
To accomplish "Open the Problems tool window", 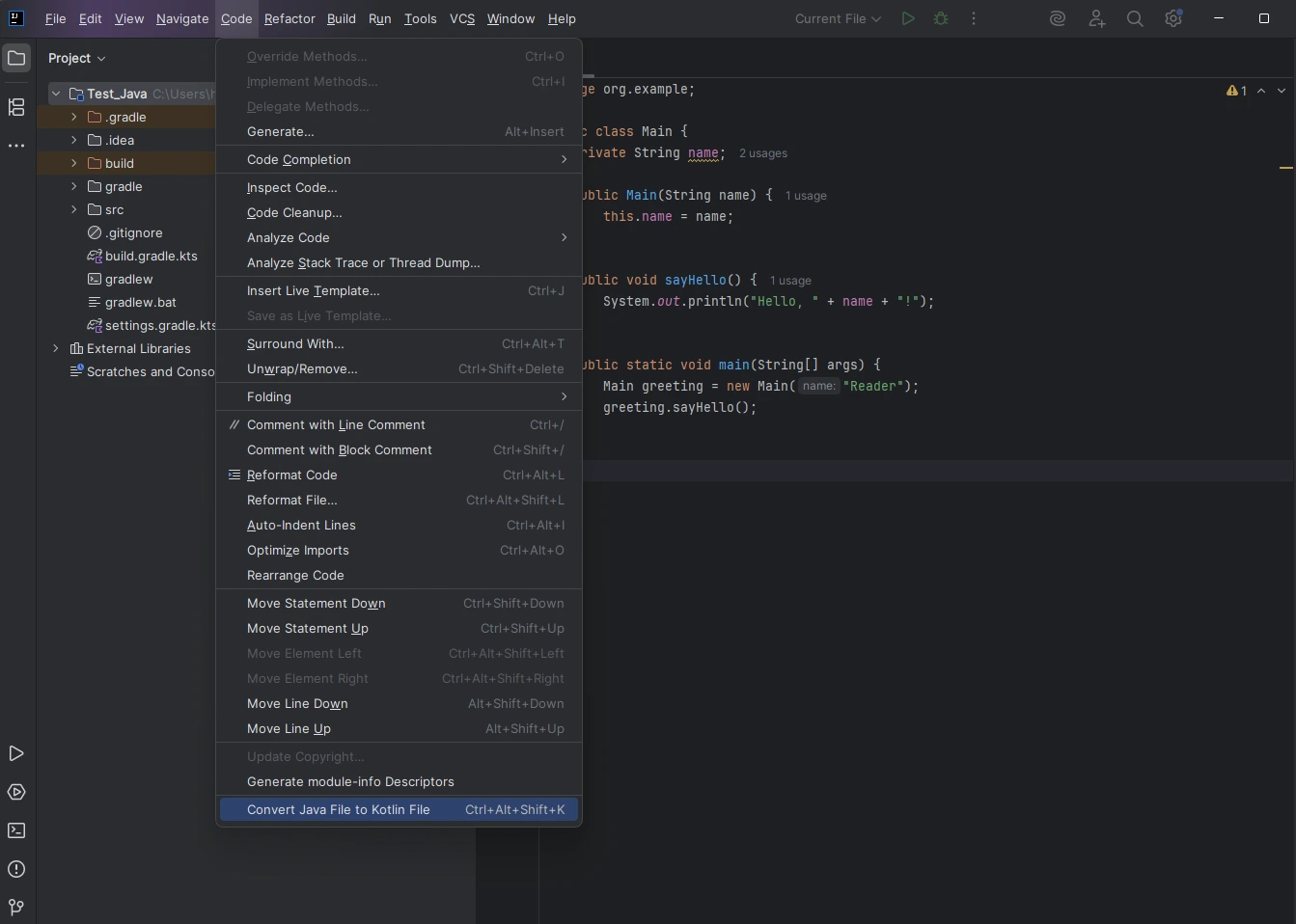I will click(x=16, y=869).
